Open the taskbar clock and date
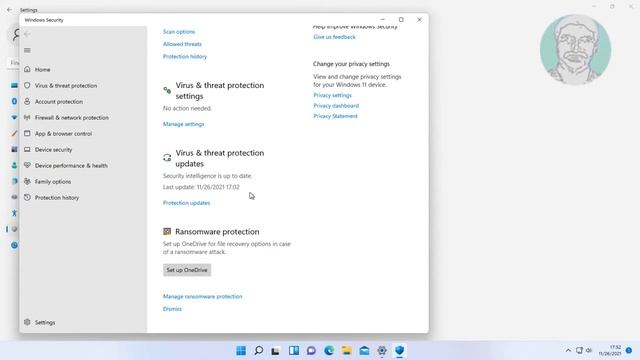This screenshot has width=640, height=360. coord(610,351)
